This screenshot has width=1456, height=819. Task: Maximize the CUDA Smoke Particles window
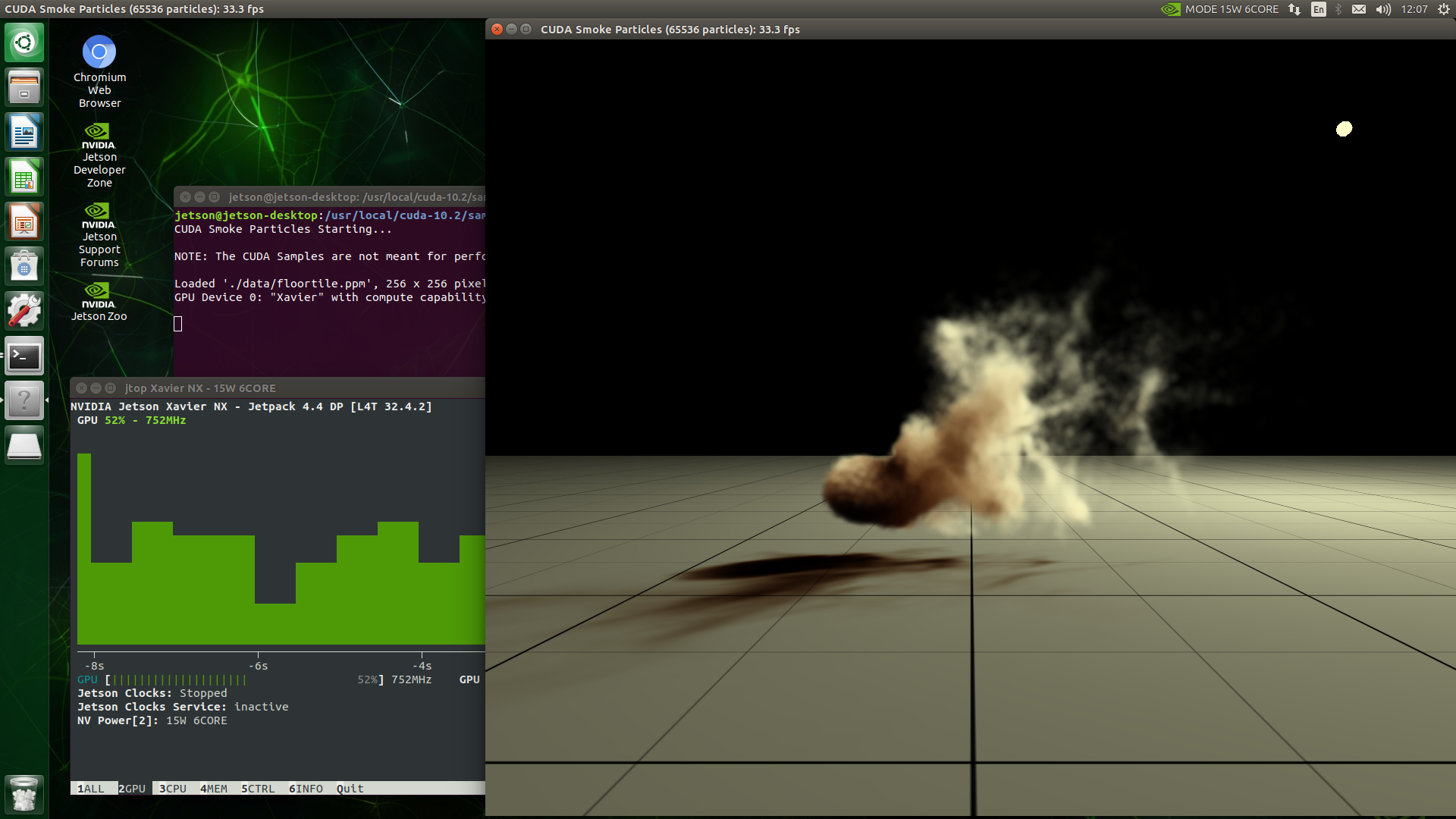(526, 29)
